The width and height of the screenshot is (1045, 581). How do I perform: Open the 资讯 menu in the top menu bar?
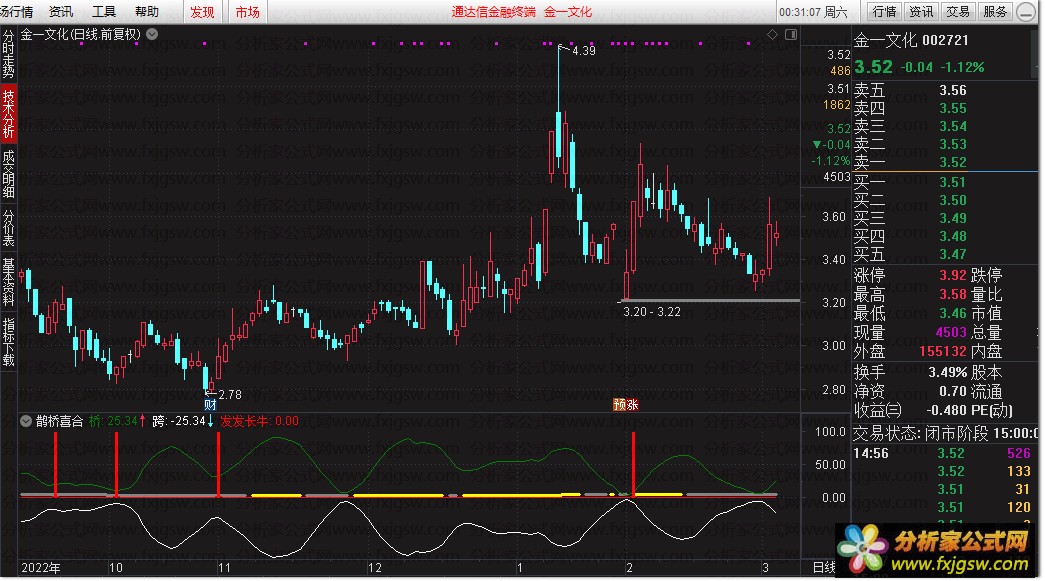[61, 11]
